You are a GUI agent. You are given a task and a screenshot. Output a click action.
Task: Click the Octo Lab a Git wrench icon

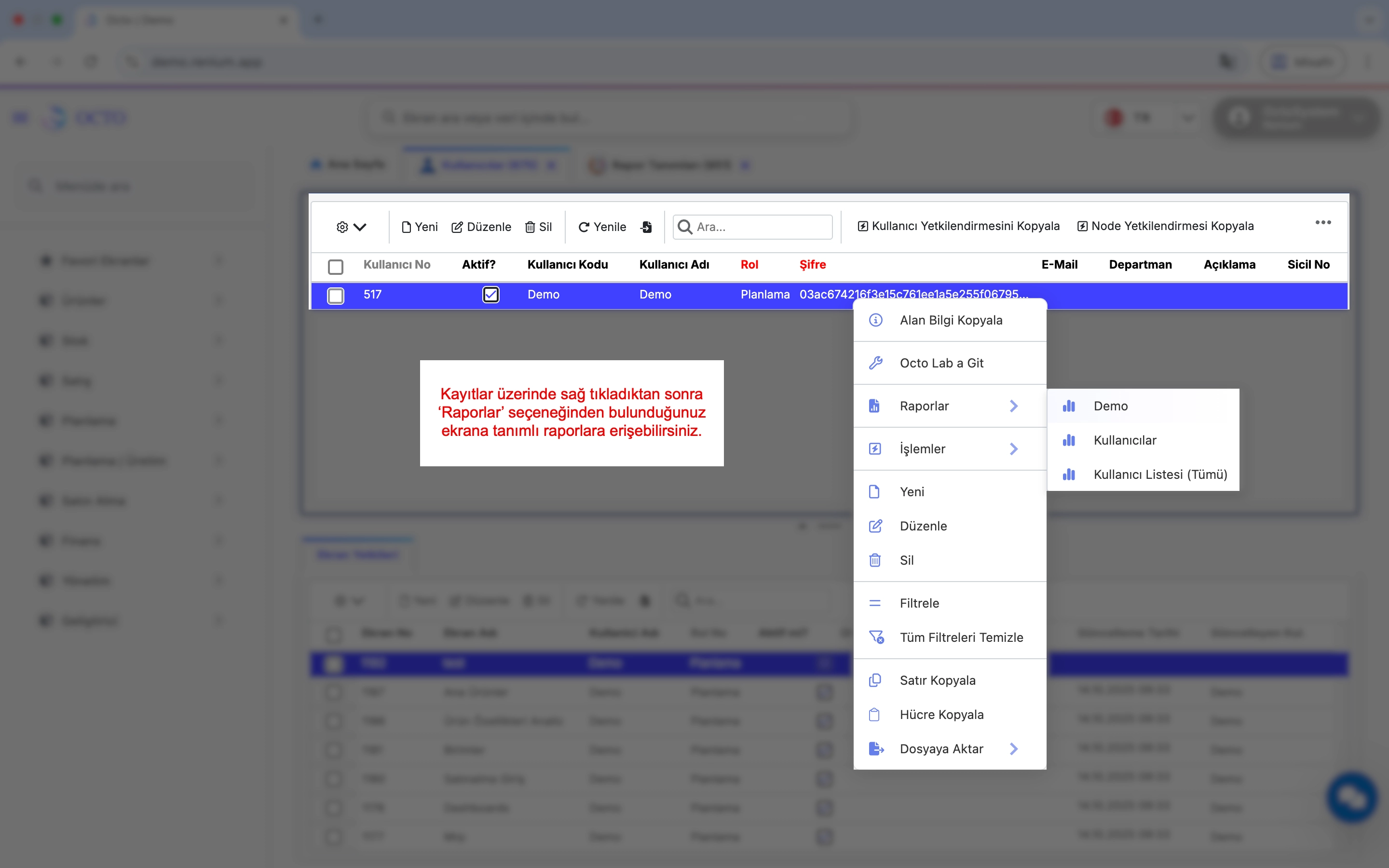tap(875, 363)
